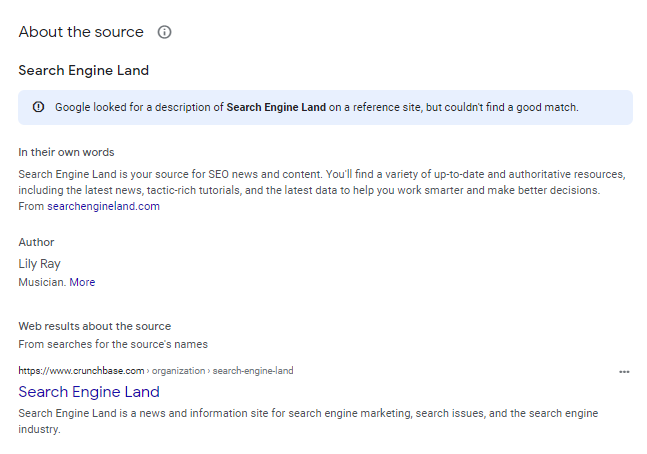Viewport: 647px width, 454px height.
Task: Click the Search Engine Land source name heading
Action: coord(83,71)
